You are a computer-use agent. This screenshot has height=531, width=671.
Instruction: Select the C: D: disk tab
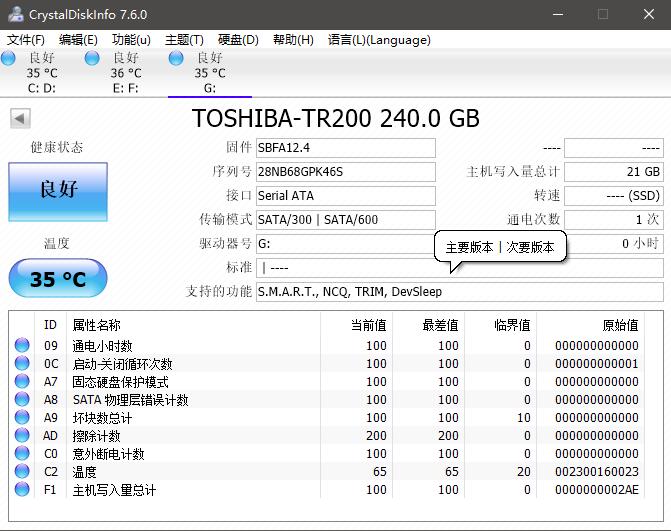[42, 73]
